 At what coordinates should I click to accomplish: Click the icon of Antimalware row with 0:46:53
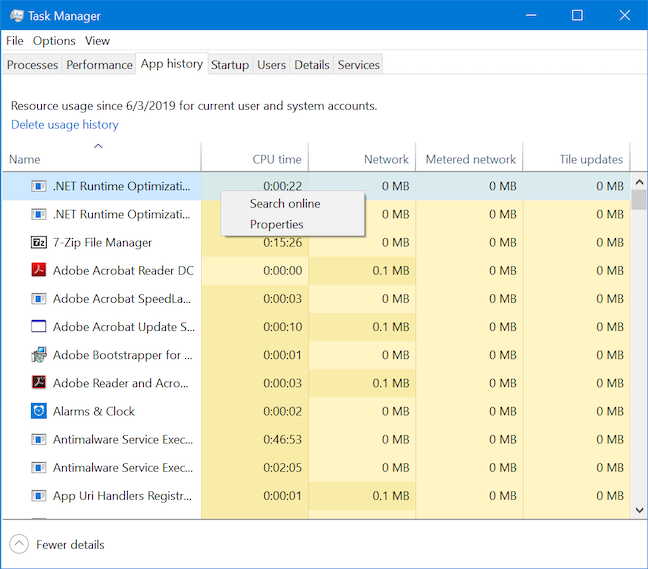[x=38, y=440]
